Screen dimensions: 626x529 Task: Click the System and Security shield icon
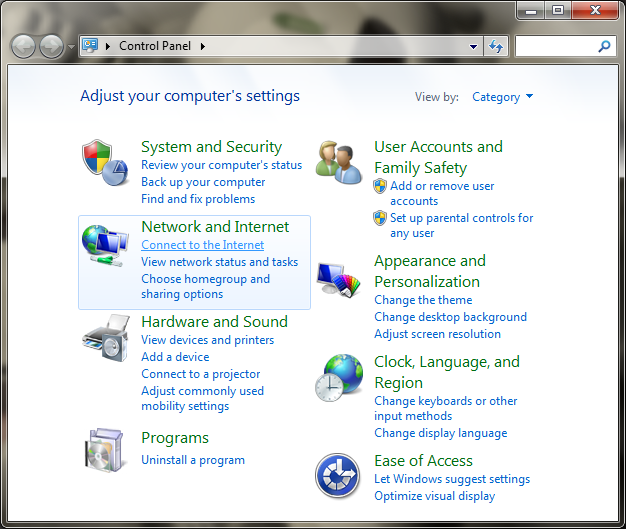[105, 161]
